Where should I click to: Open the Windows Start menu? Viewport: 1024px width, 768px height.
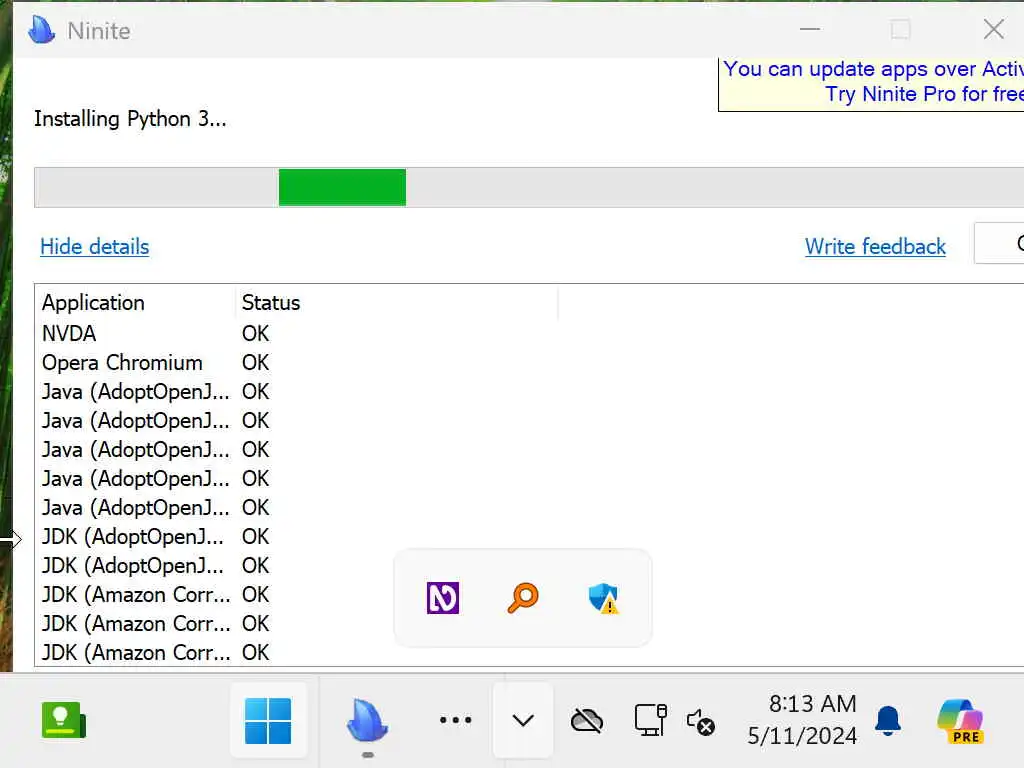pyautogui.click(x=268, y=720)
